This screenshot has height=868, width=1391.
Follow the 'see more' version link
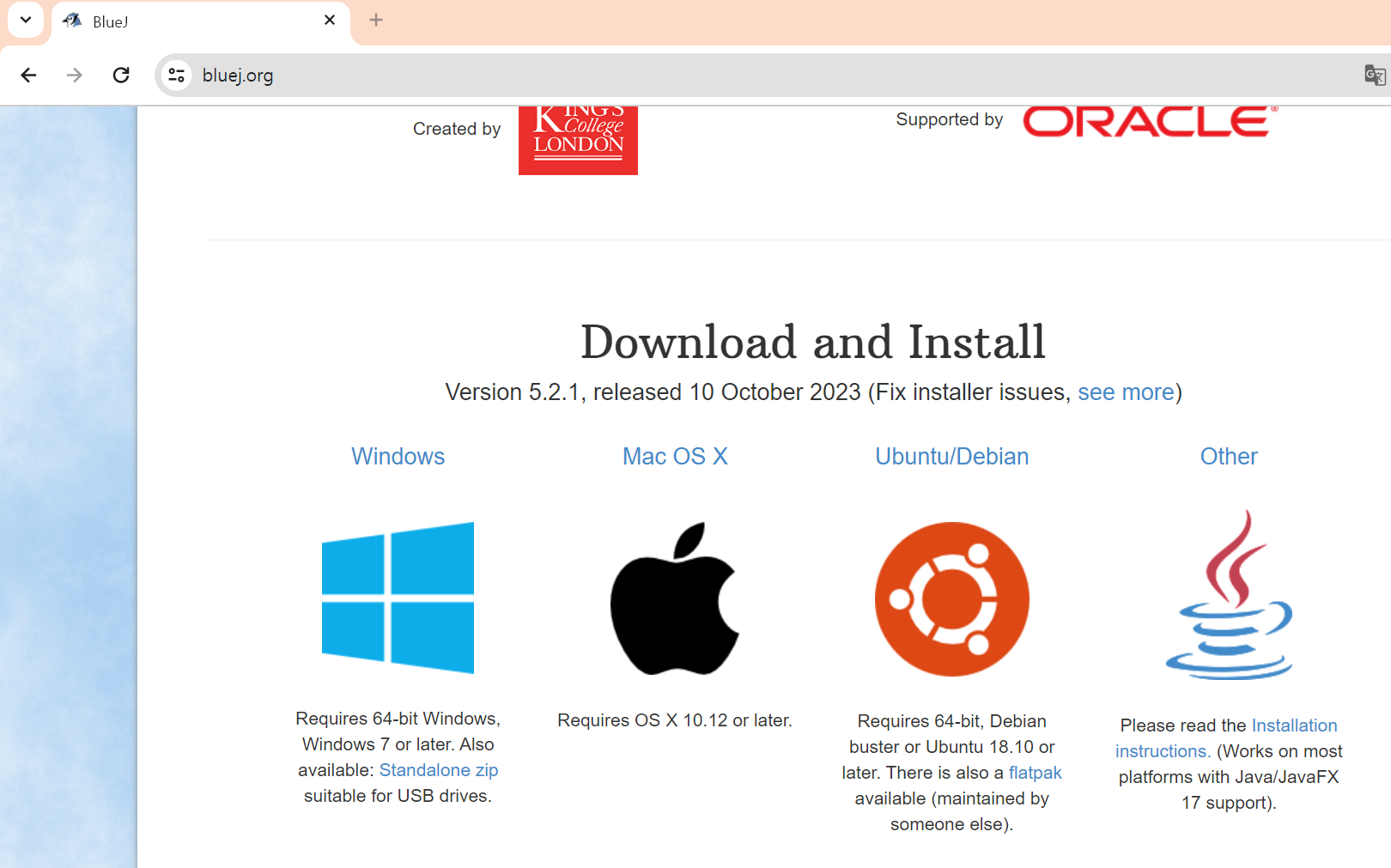click(x=1126, y=392)
